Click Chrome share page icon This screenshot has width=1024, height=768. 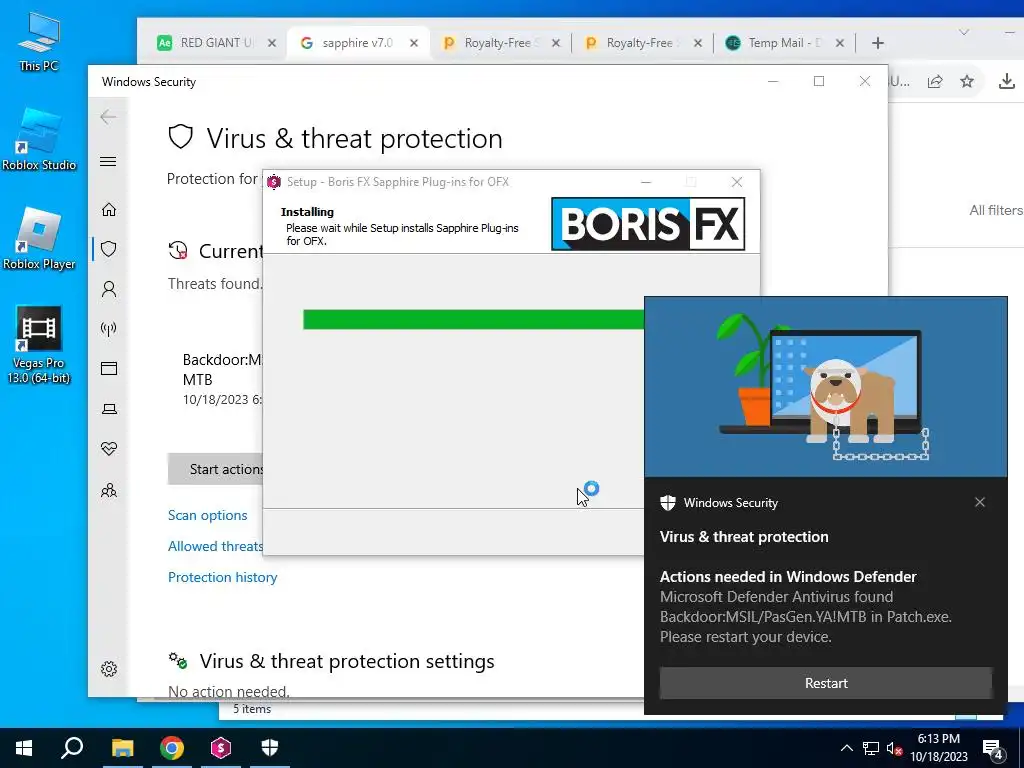[935, 81]
